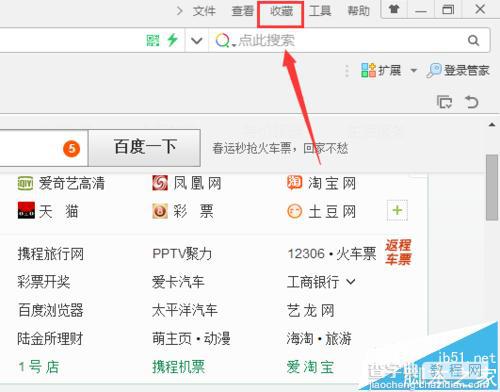Click the 土豆网 face icon

(x=295, y=211)
